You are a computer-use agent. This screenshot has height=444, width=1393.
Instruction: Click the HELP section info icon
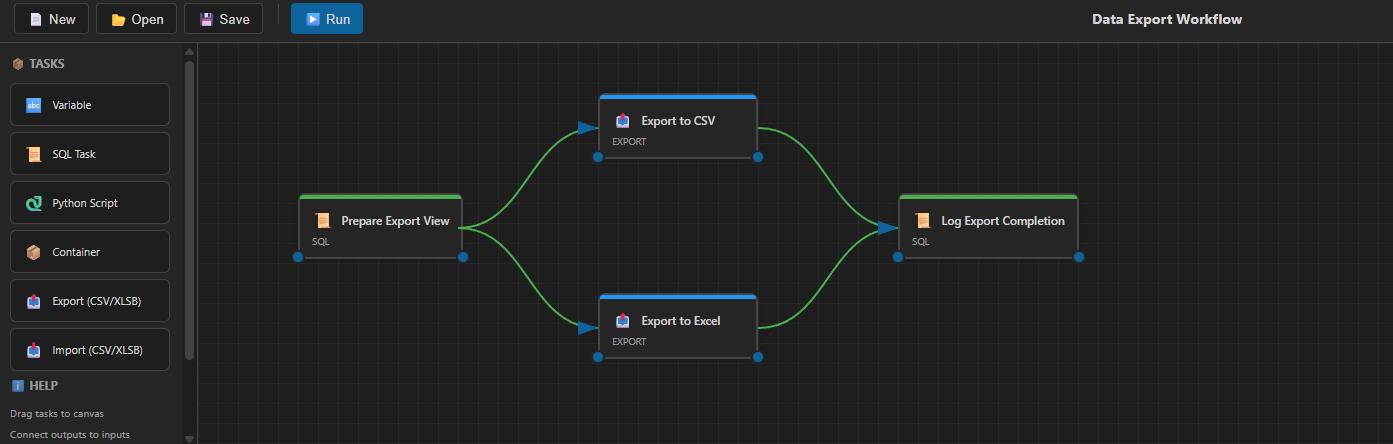(x=17, y=385)
